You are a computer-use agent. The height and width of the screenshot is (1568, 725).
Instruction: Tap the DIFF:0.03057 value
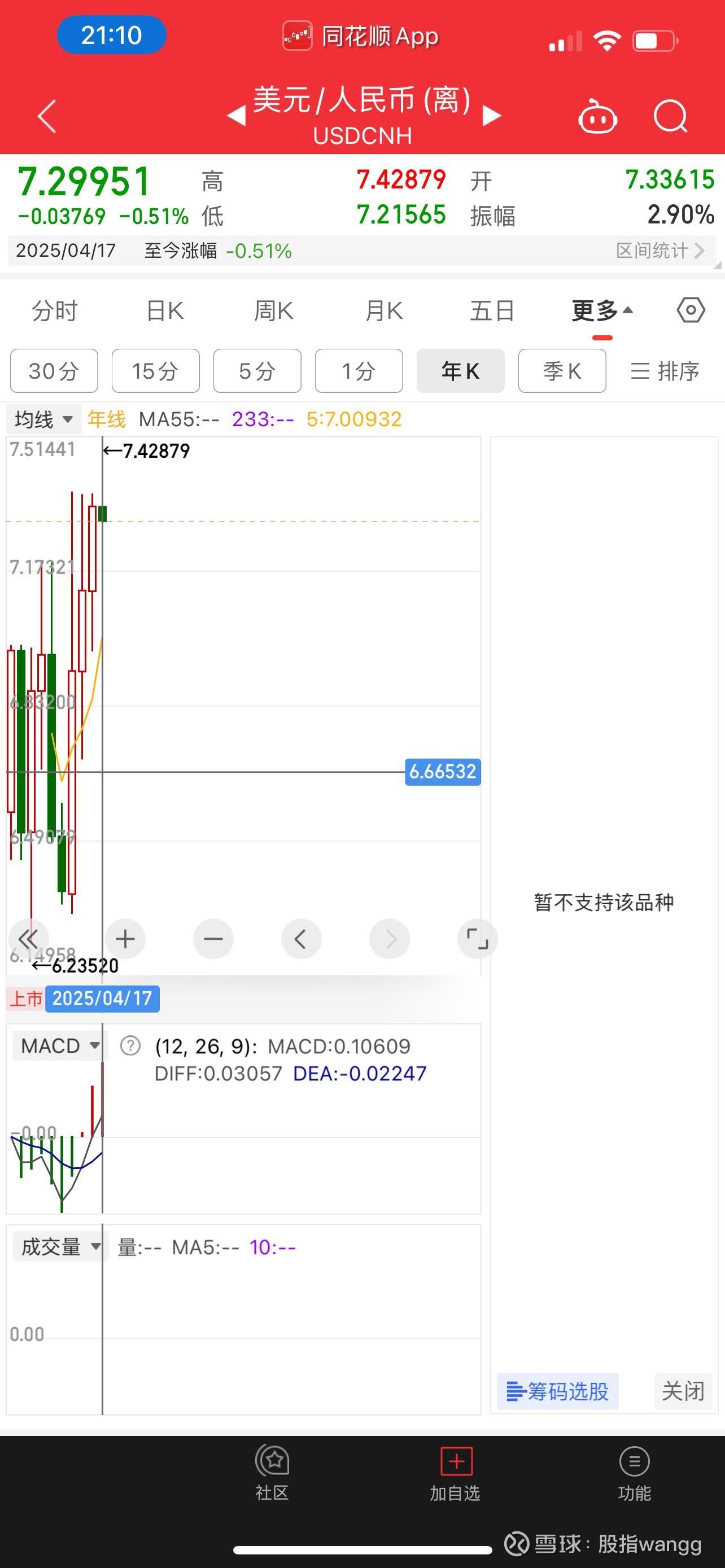[x=218, y=1074]
